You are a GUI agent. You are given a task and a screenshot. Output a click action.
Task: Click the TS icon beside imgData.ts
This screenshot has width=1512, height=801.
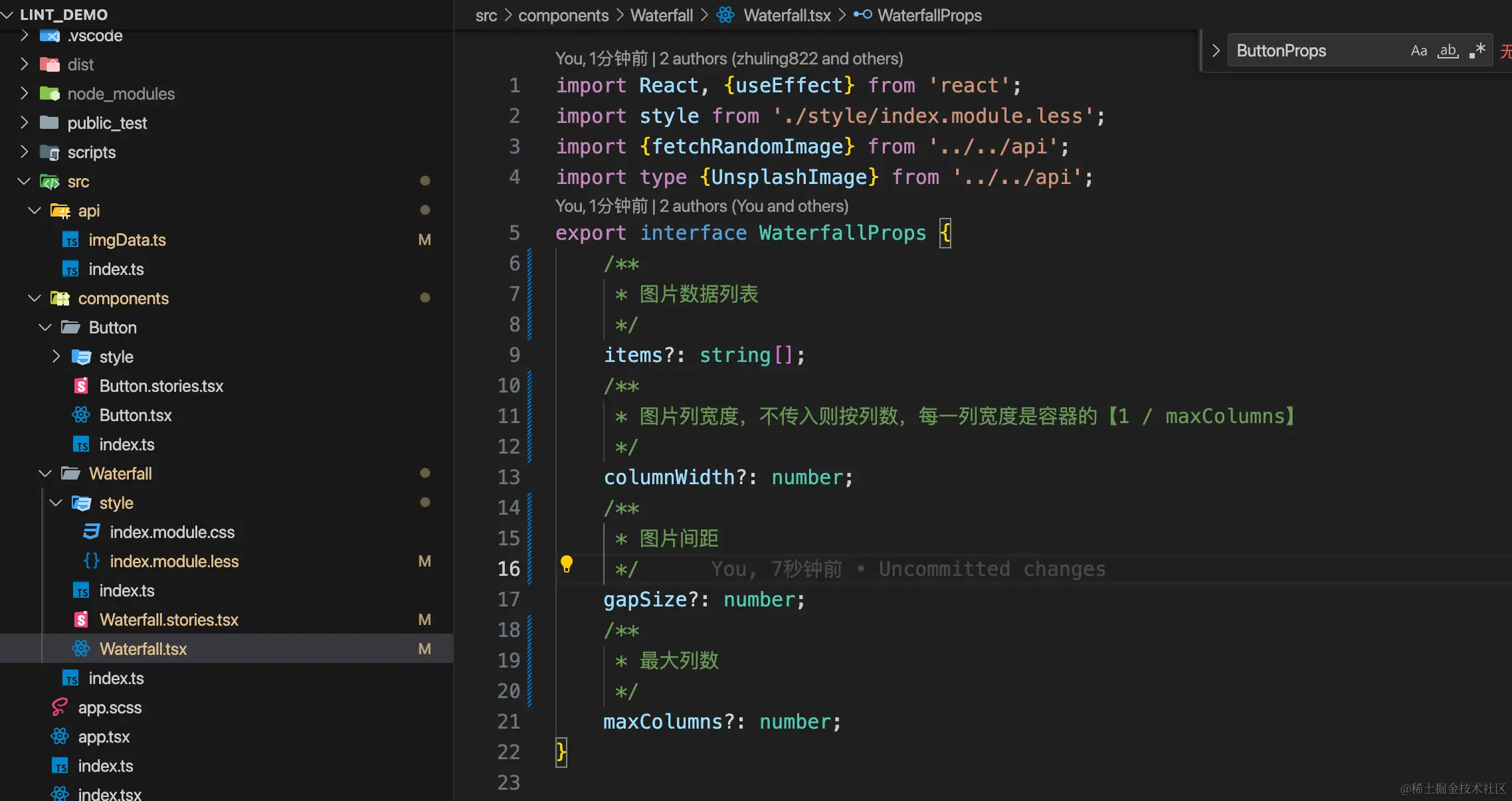70,240
